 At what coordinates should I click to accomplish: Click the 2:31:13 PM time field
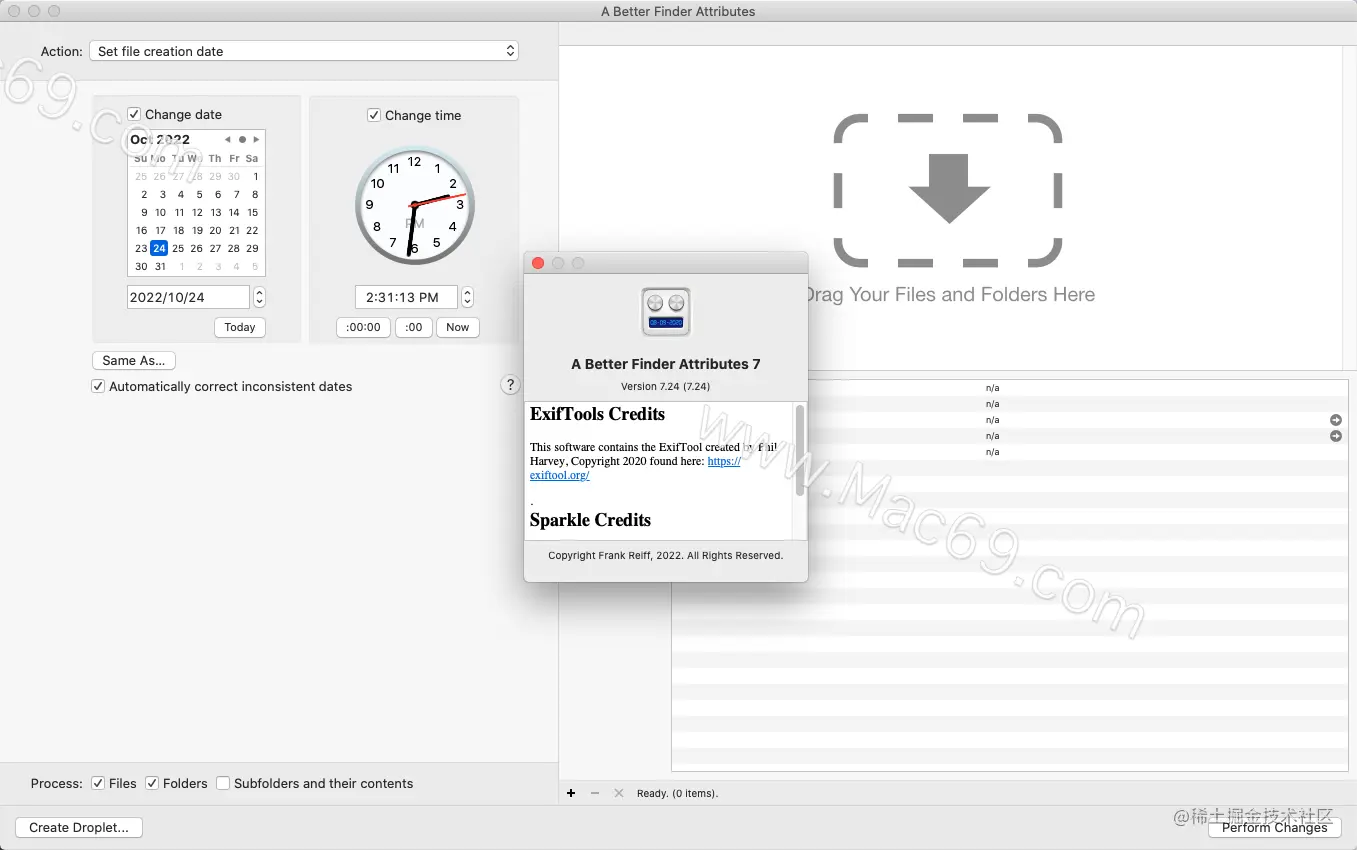pos(406,297)
